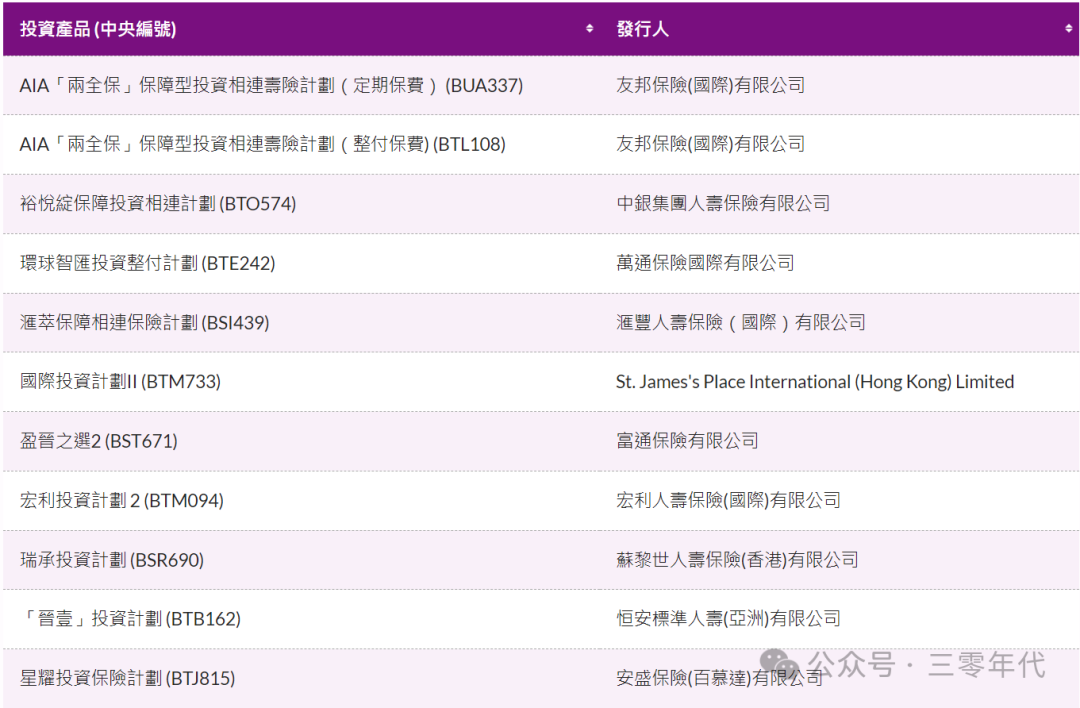
Task: Click issuer 友邦保險(國際)有限公司 in BUA337 row
Action: (x=710, y=85)
